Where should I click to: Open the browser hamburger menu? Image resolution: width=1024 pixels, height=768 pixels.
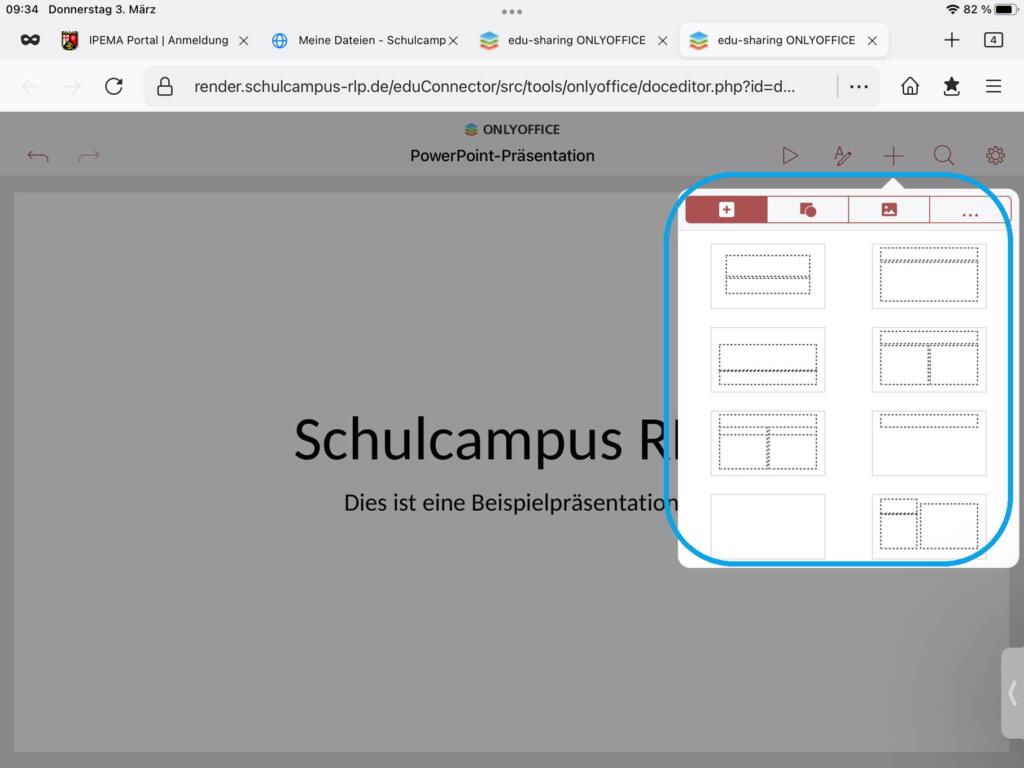click(x=993, y=86)
